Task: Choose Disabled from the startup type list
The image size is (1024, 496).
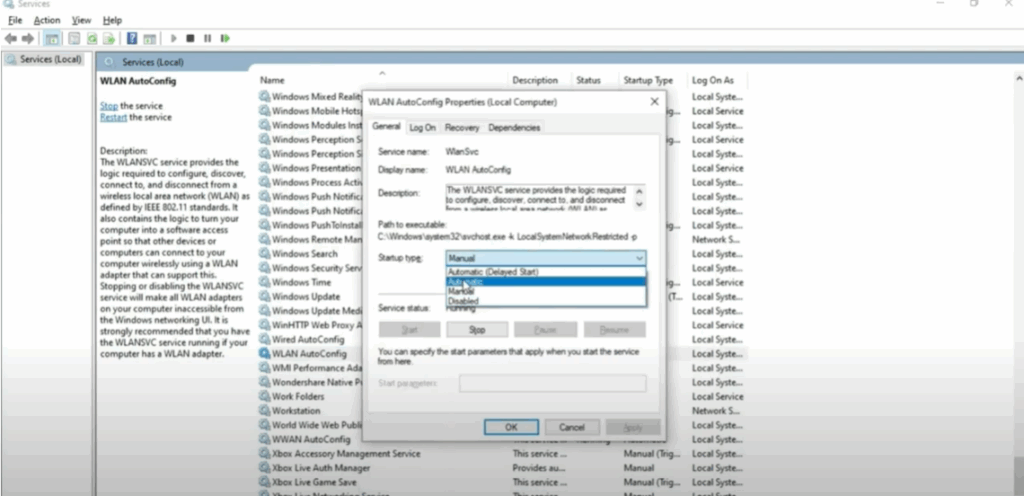Action: point(546,301)
